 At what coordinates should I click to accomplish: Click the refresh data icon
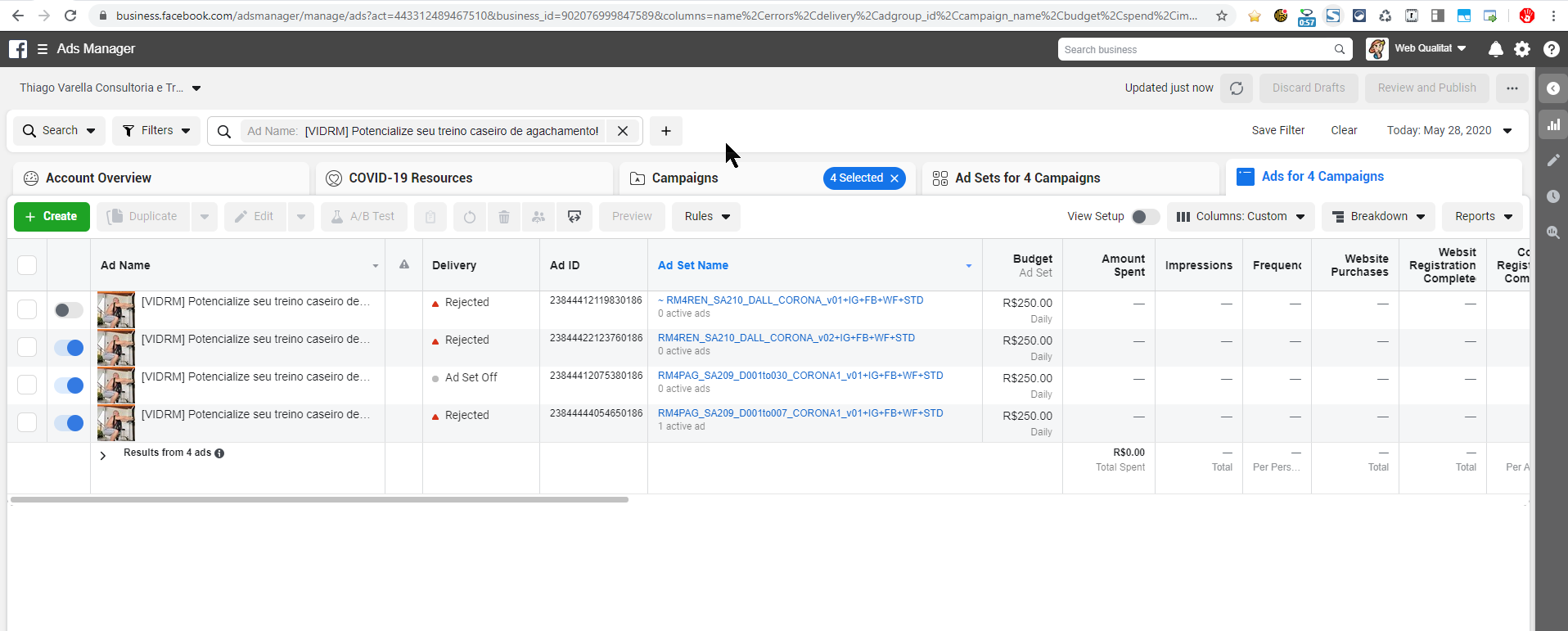coord(1237,88)
